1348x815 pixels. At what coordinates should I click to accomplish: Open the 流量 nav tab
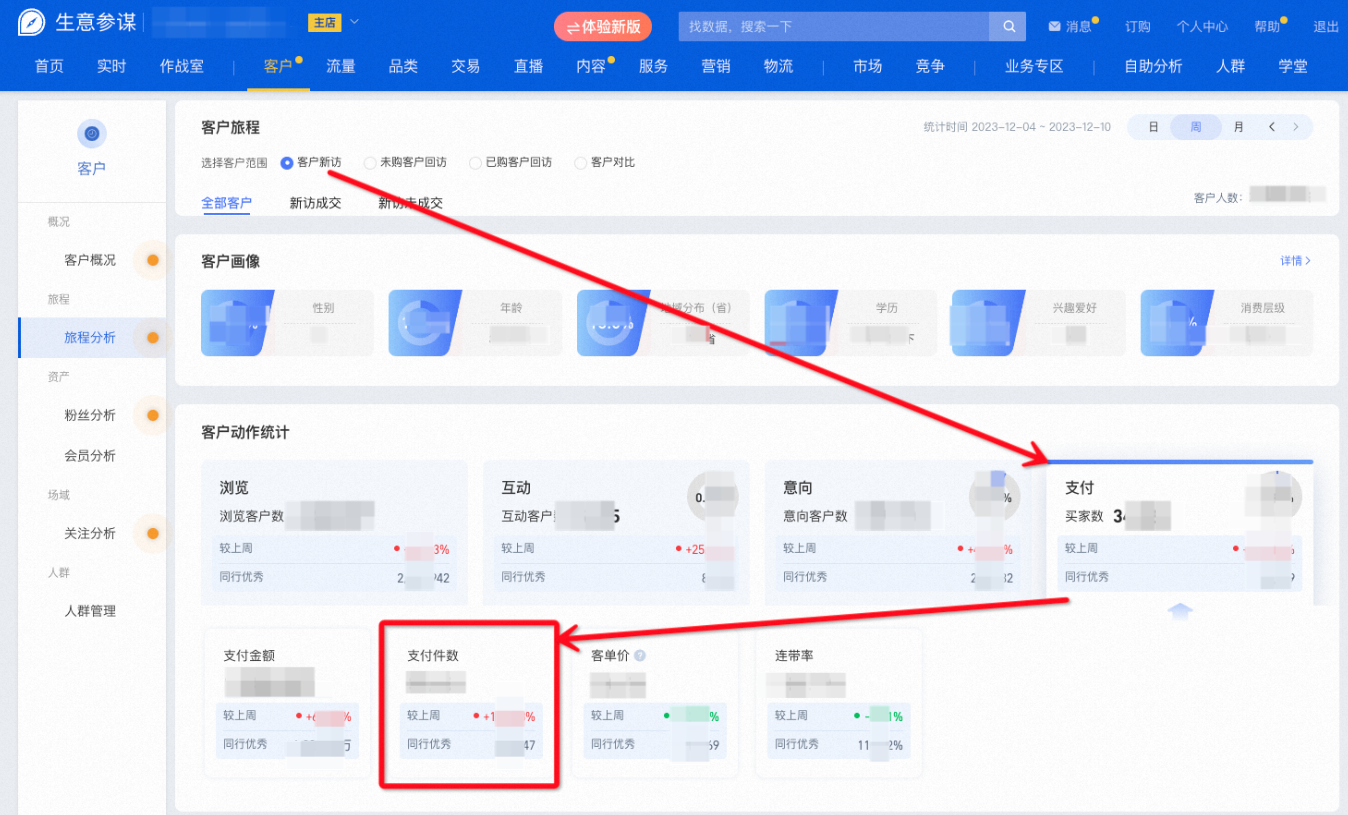341,66
